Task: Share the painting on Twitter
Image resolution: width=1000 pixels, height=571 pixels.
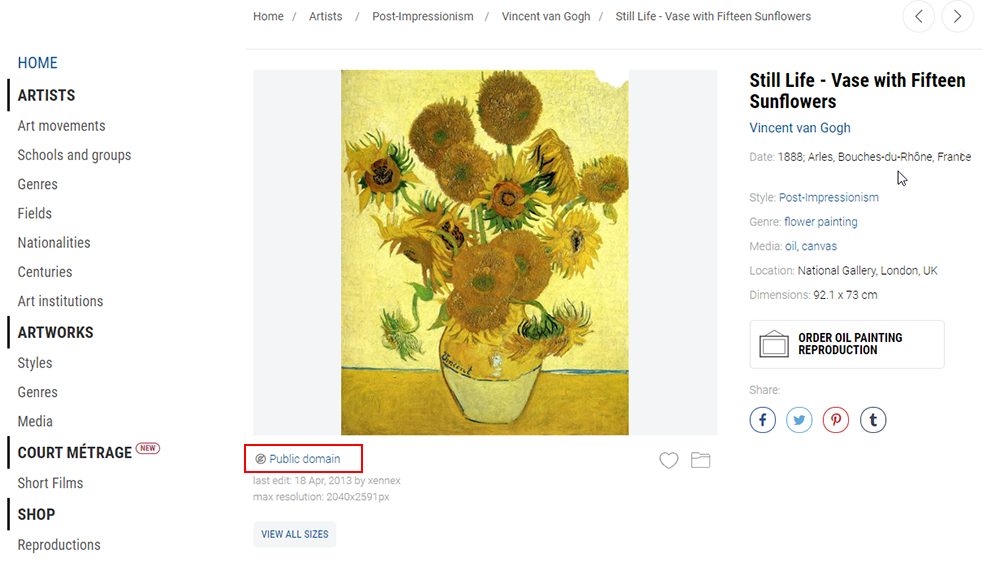Action: pos(799,420)
